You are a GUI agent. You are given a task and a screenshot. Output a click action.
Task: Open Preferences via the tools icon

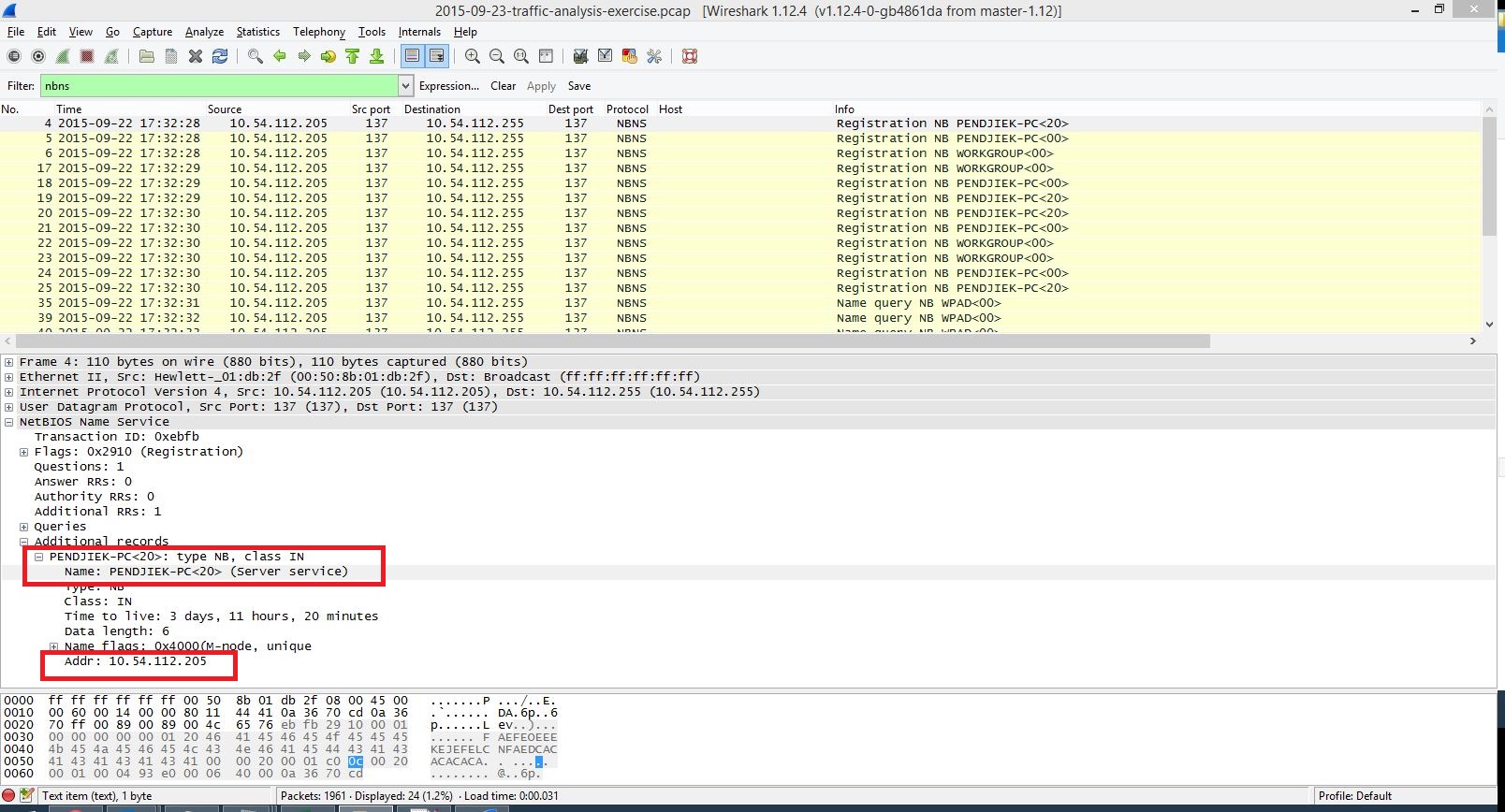(654, 56)
